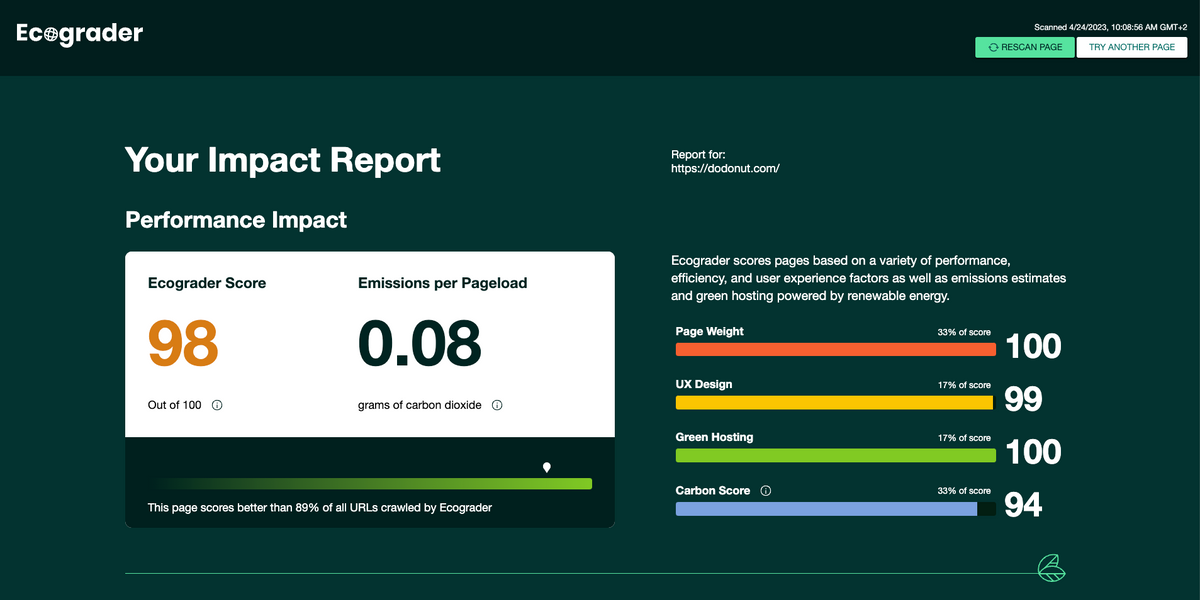Click the orange Page Weight bar
Screen dimensions: 1200x600
tap(836, 349)
